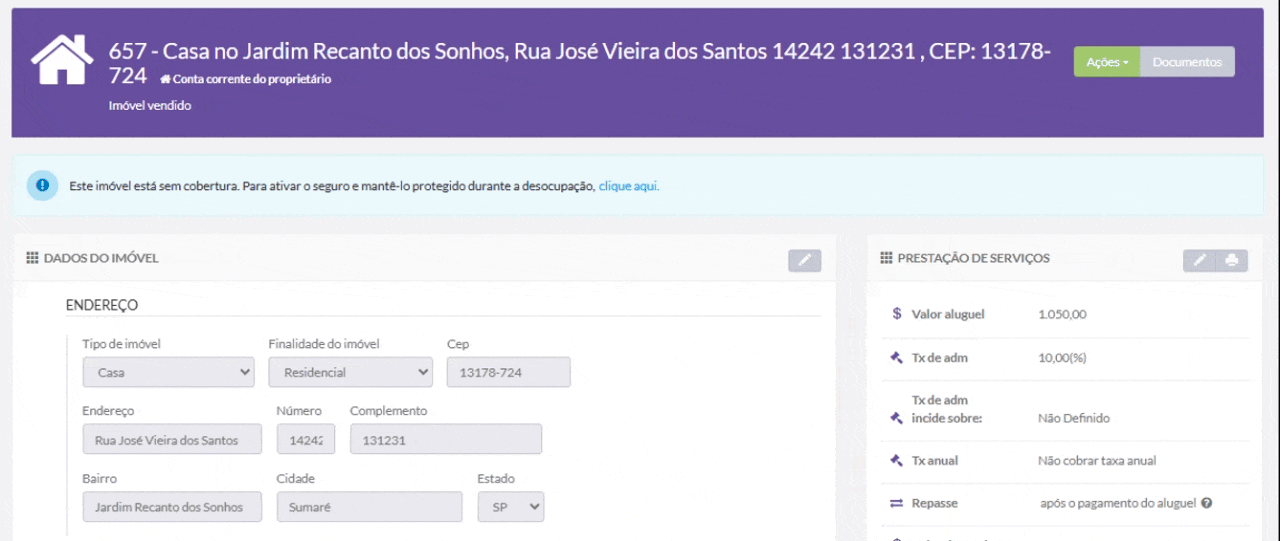This screenshot has width=1280, height=541.
Task: Open the Finalidade do imóvel dropdown
Action: (350, 372)
